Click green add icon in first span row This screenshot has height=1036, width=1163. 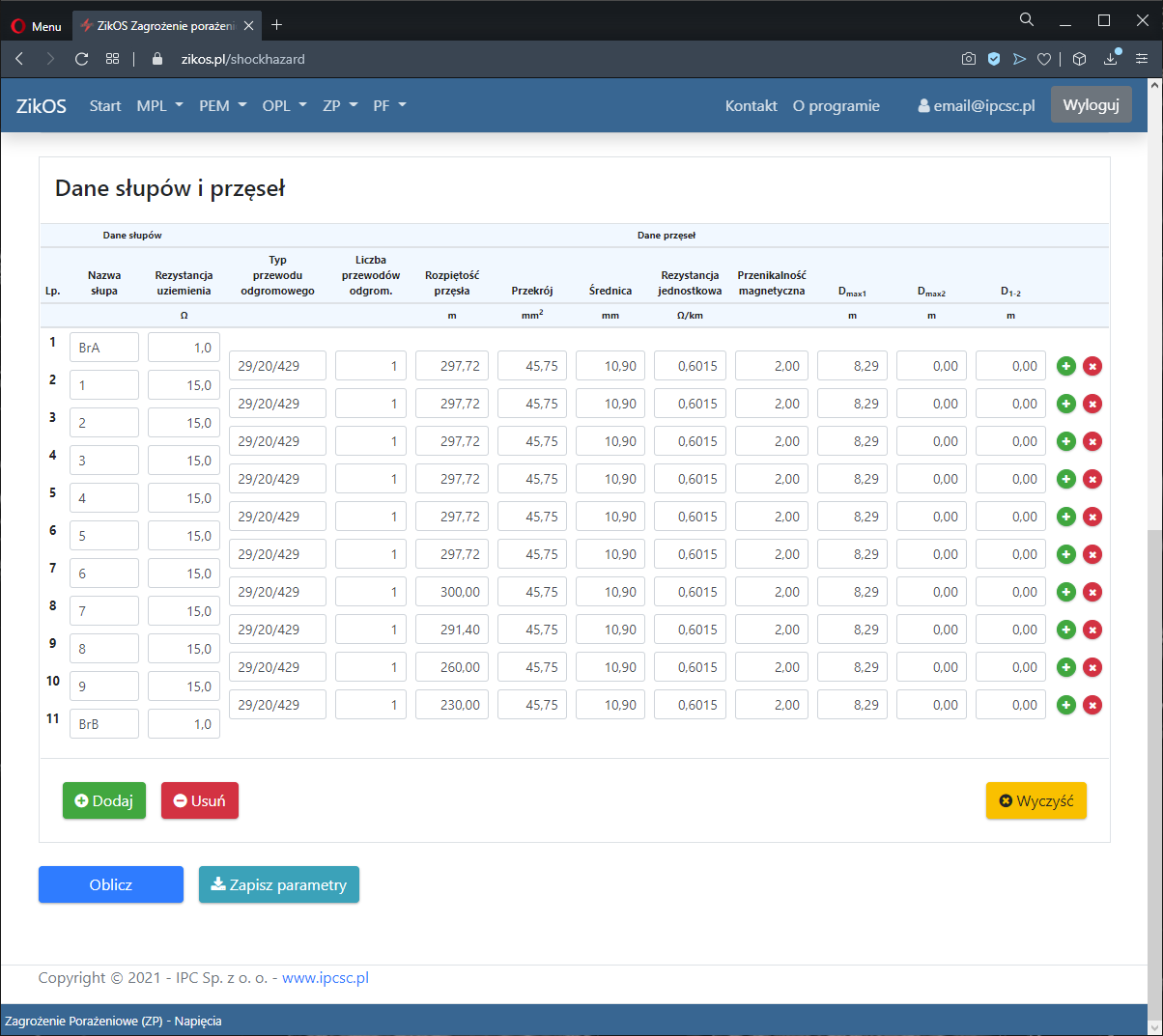coord(1066,366)
